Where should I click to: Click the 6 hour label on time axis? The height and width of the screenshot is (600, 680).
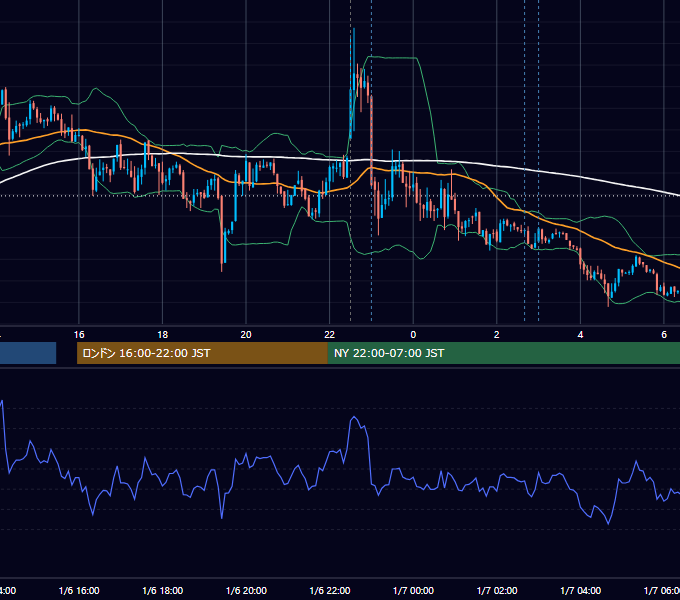pos(664,335)
